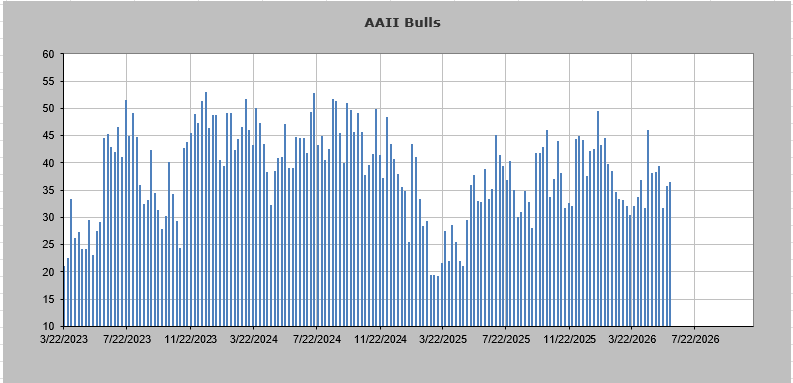Click the 25 label on vertical axis
793x383 pixels.
(x=49, y=245)
